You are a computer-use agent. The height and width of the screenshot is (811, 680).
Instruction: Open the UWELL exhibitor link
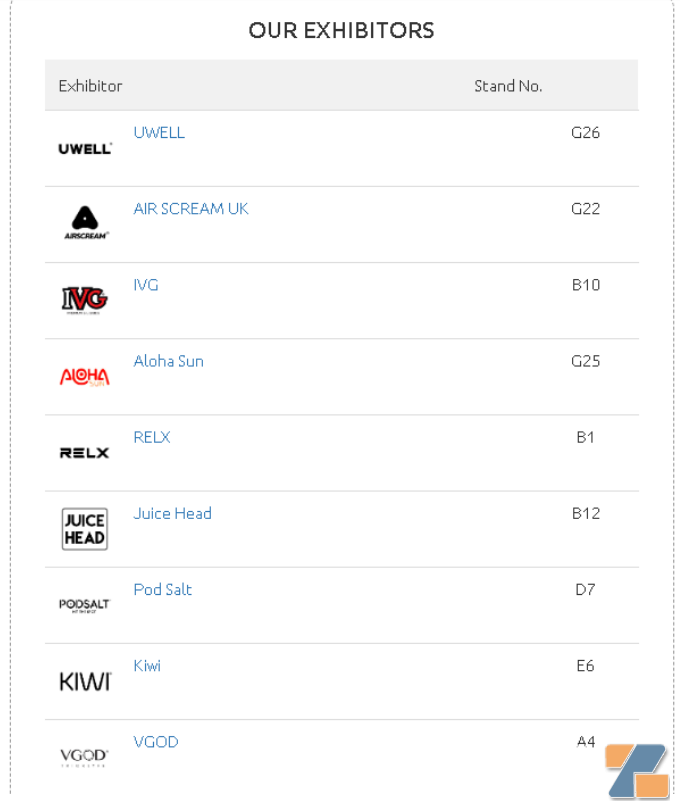[159, 132]
